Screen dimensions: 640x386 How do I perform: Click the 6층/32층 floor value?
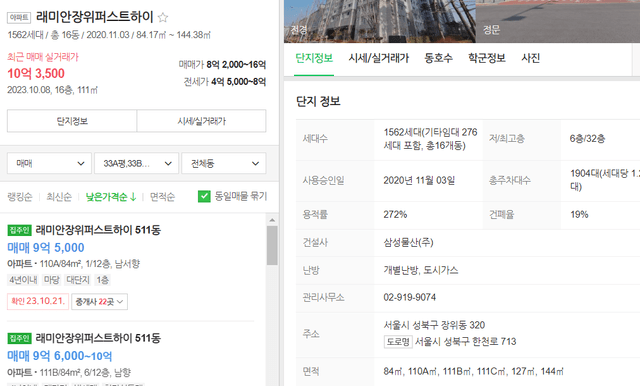pyautogui.click(x=587, y=139)
